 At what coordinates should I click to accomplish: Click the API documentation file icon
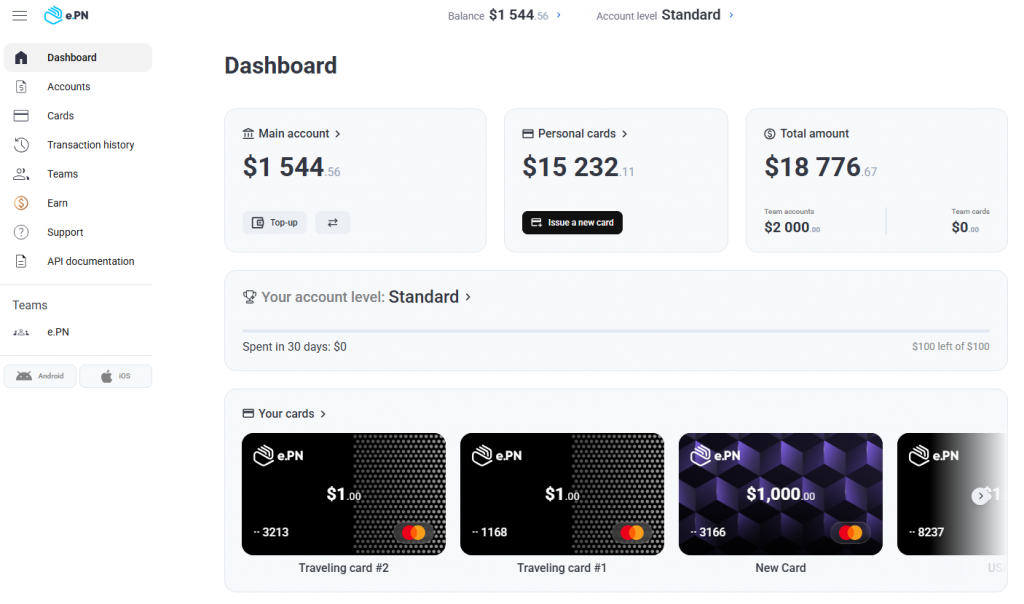tap(21, 261)
